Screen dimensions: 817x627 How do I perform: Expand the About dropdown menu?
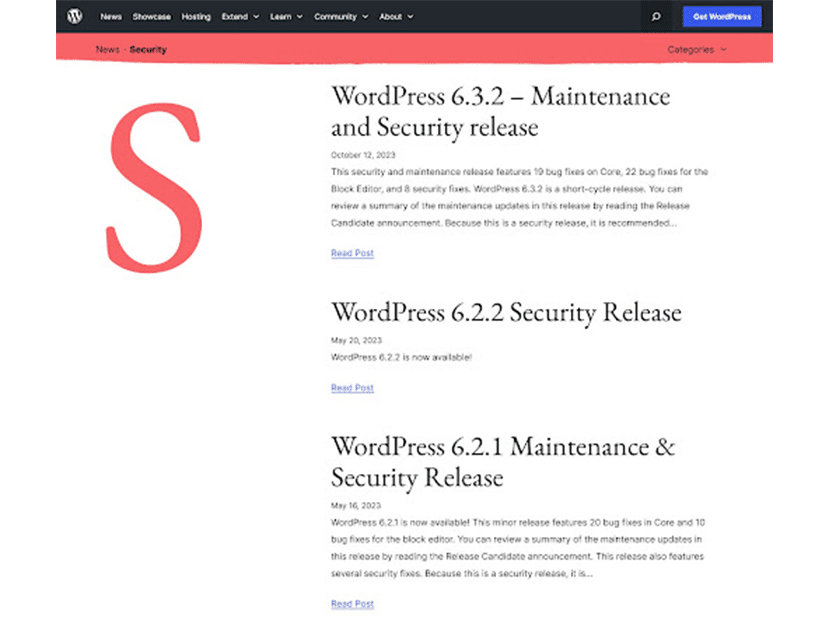396,17
